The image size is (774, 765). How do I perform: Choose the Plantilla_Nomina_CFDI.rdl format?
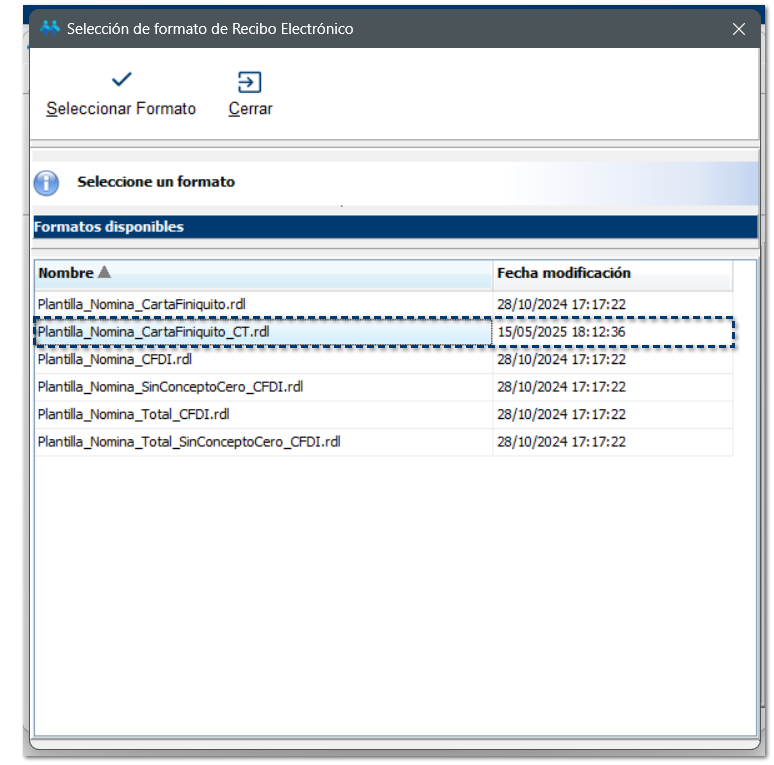[115, 359]
